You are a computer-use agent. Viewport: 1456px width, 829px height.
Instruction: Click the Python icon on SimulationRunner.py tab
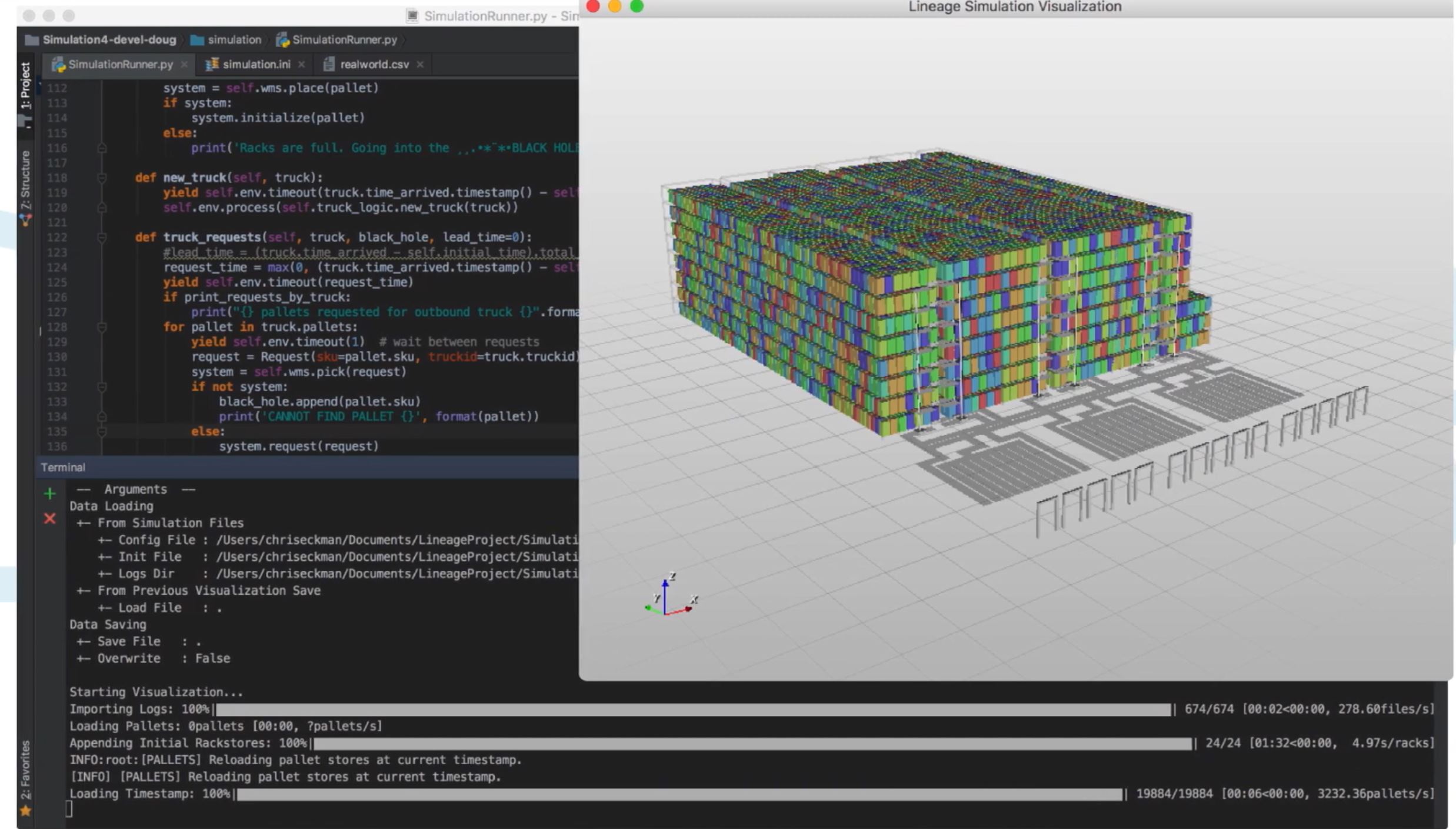pos(58,65)
